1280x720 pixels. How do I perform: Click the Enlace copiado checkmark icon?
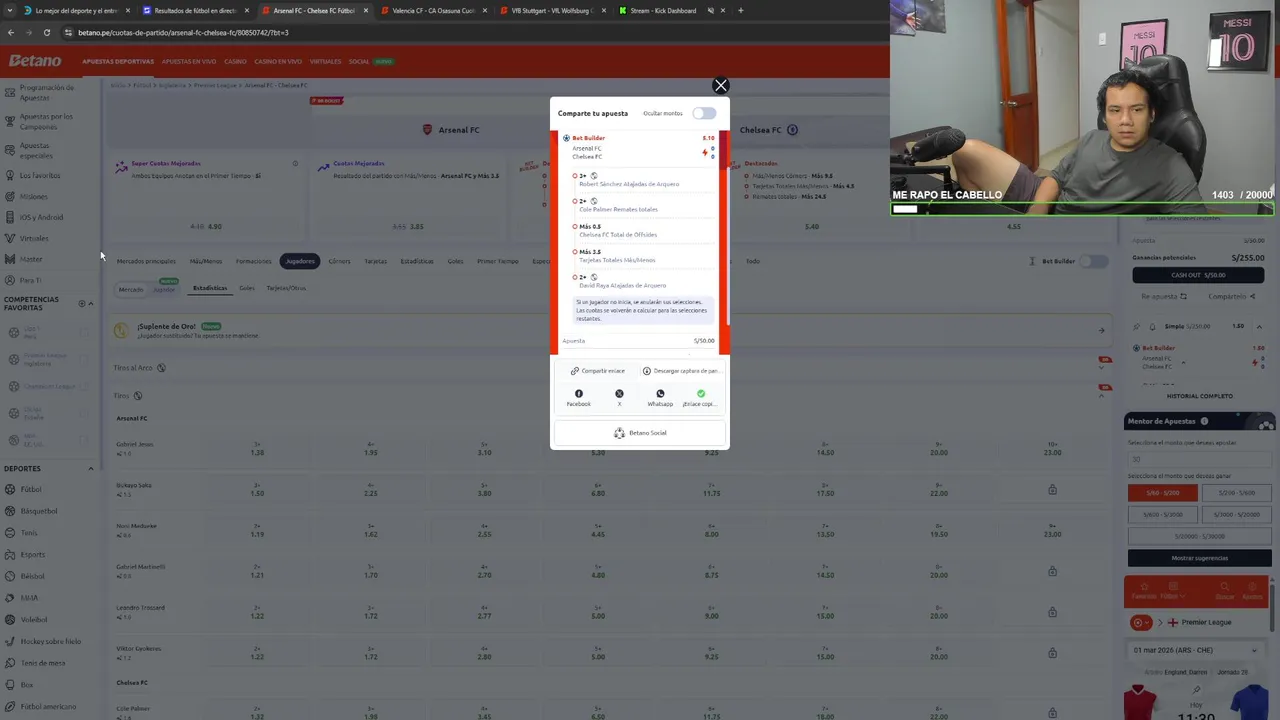701,394
